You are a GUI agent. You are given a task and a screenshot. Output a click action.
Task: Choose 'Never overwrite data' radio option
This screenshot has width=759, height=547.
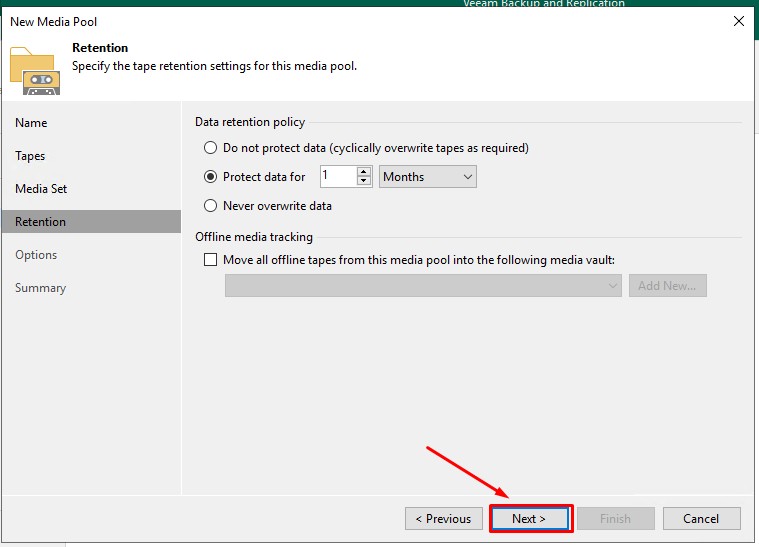click(210, 206)
